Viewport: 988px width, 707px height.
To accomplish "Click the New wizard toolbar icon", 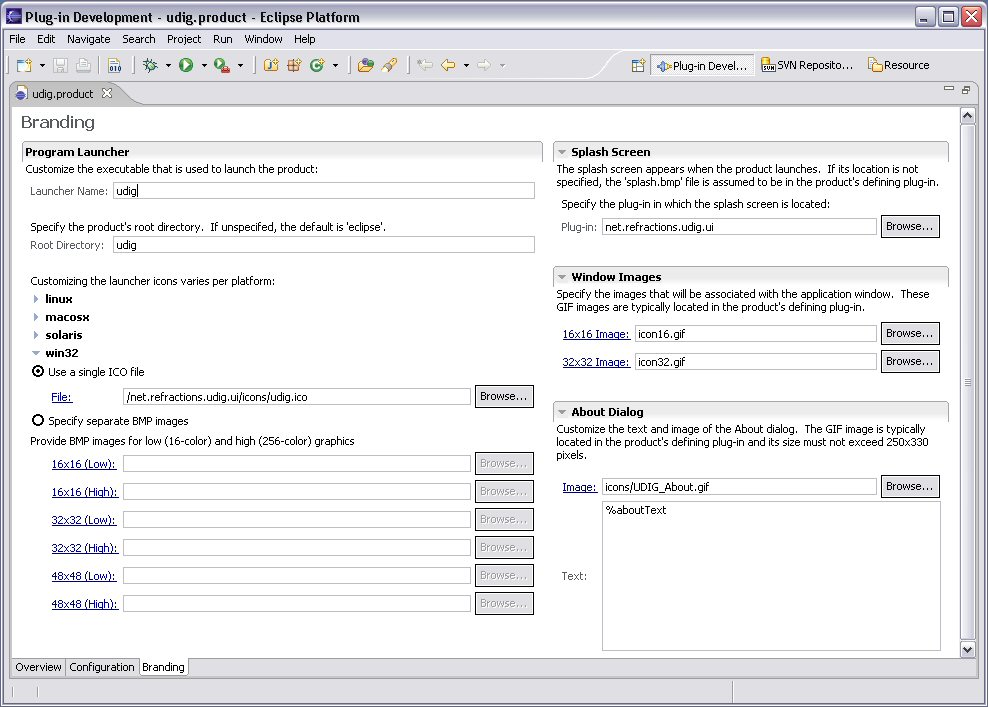I will pyautogui.click(x=24, y=66).
